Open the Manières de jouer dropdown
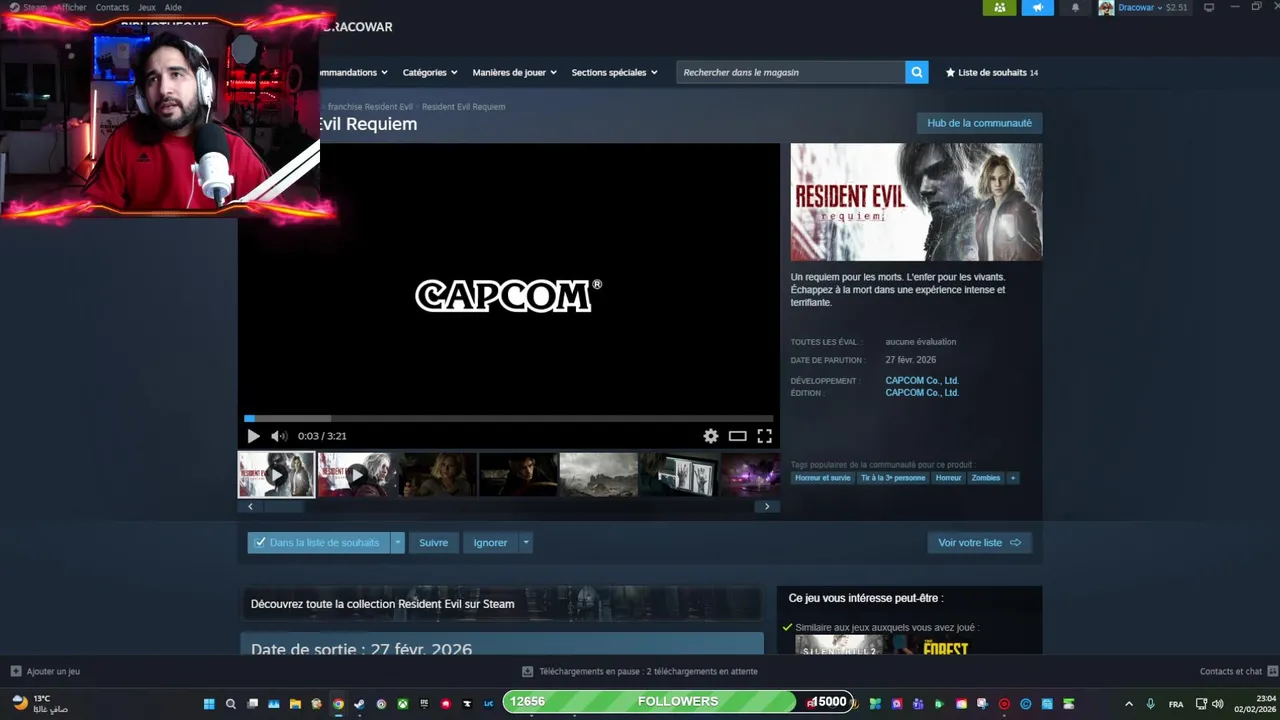 tap(515, 72)
